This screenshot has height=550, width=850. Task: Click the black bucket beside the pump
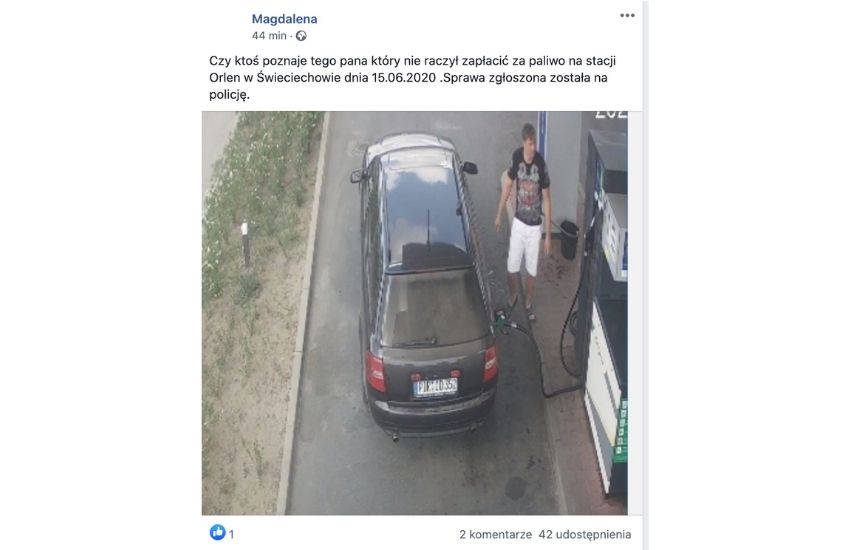[x=569, y=240]
